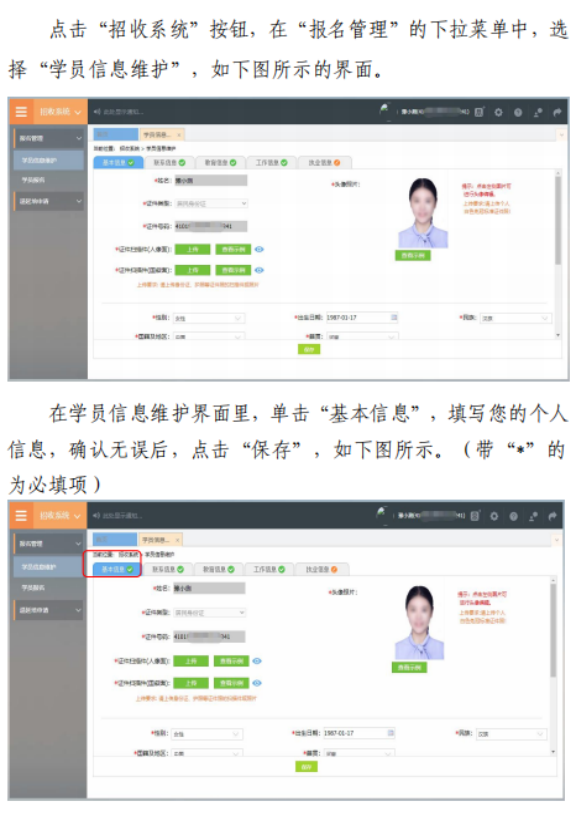Screen dimensions: 576x827
Task: Toggle eye icon beside 人像面 row, lower screenshot
Action: (x=257, y=661)
